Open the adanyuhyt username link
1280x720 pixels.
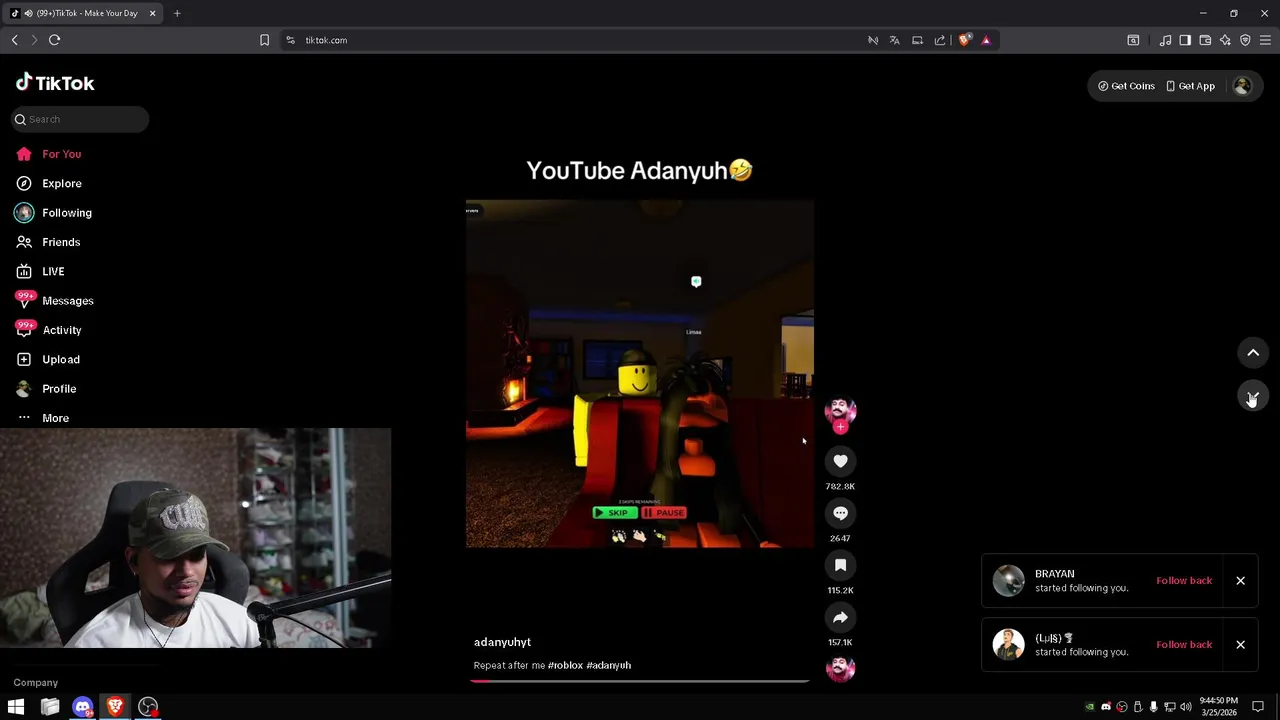(x=502, y=642)
